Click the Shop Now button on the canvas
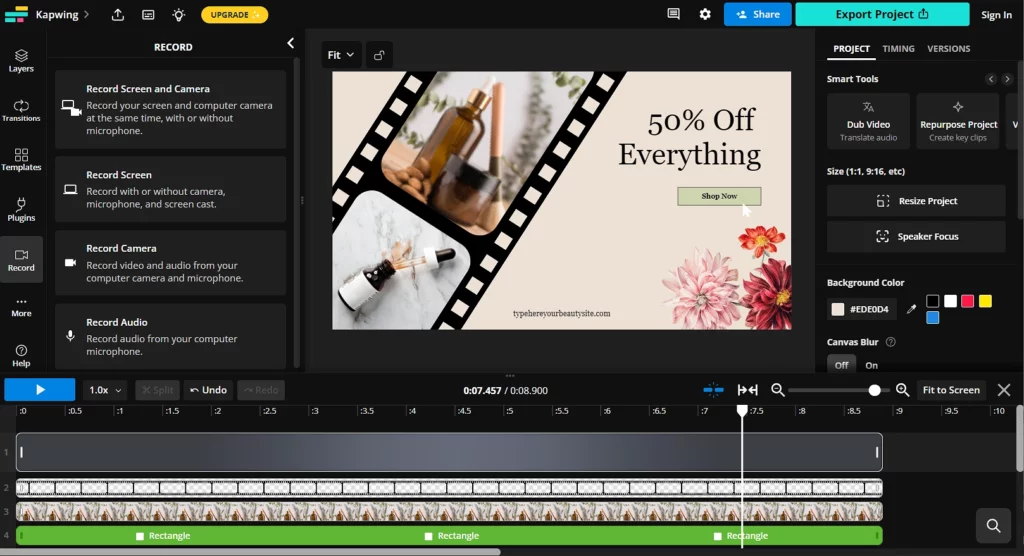The width and height of the screenshot is (1024, 556). [x=719, y=196]
